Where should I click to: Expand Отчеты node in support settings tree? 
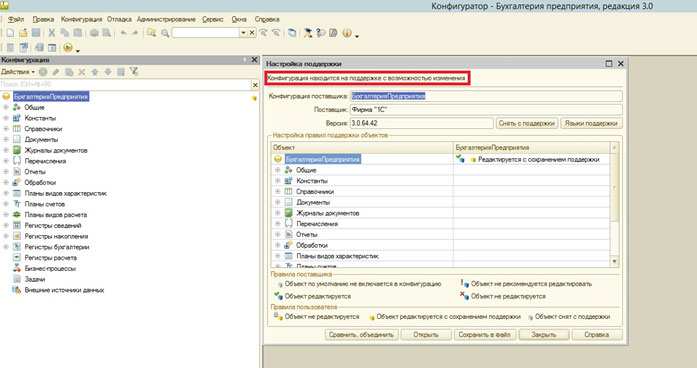coord(278,235)
